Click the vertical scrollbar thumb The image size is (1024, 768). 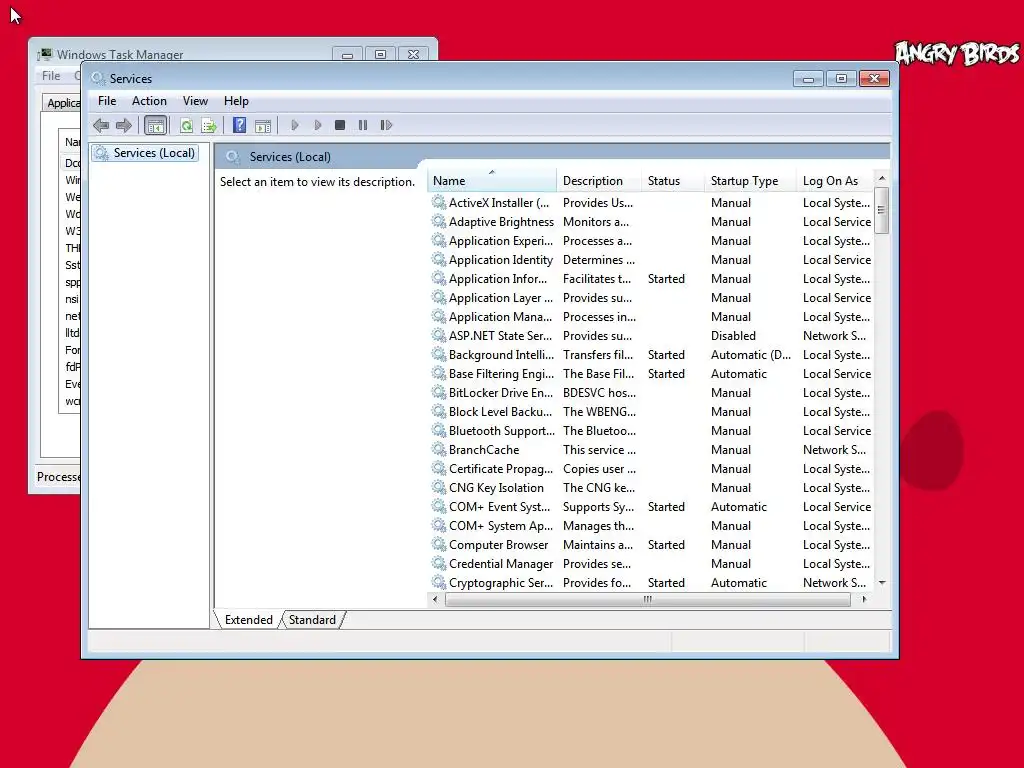click(882, 210)
